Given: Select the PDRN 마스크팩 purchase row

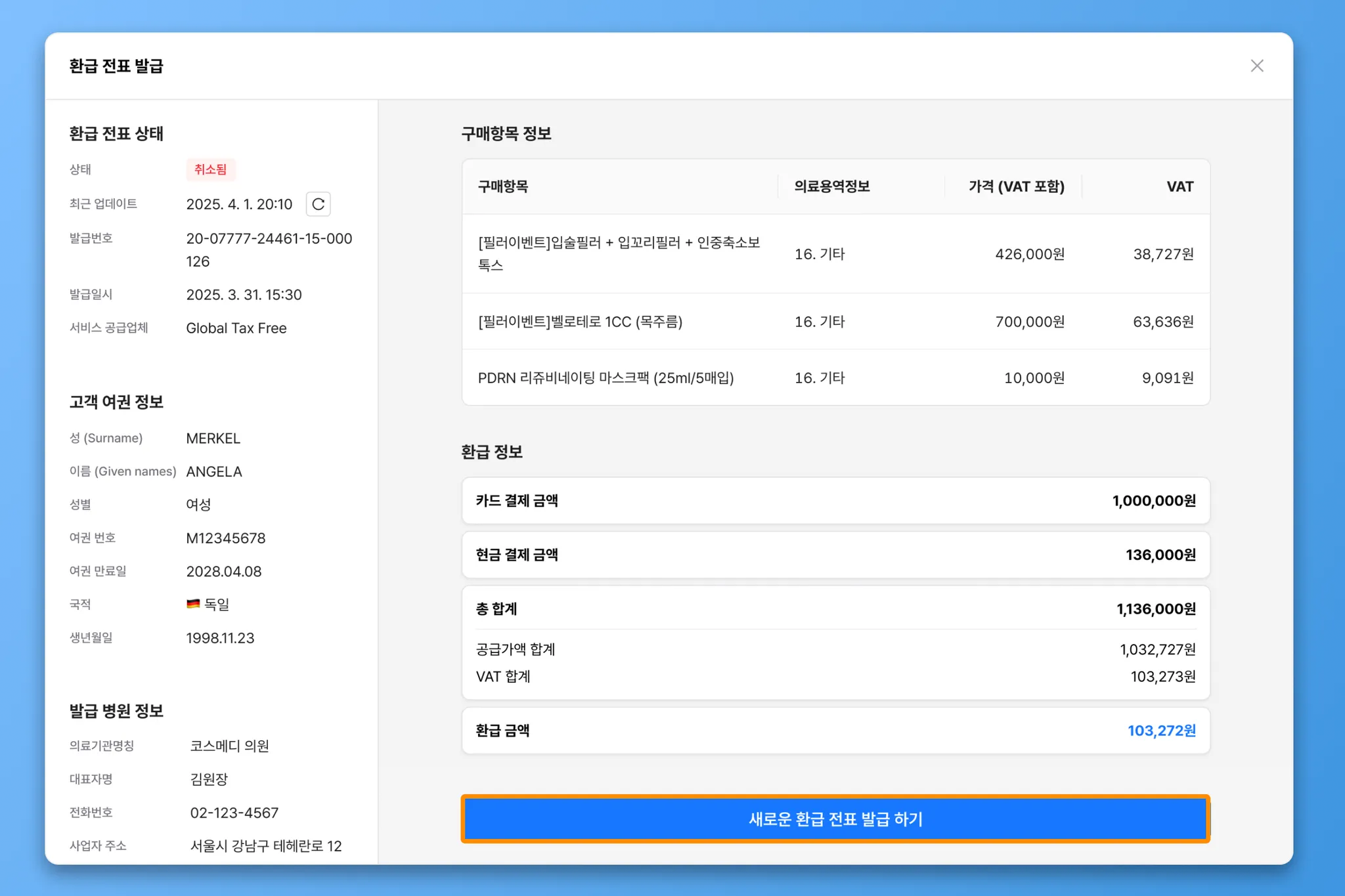Looking at the screenshot, I should coord(606,378).
